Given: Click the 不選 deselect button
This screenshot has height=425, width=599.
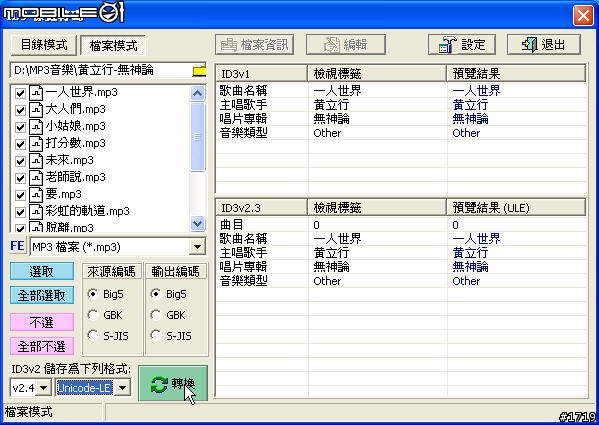Looking at the screenshot, I should click(x=42, y=322).
